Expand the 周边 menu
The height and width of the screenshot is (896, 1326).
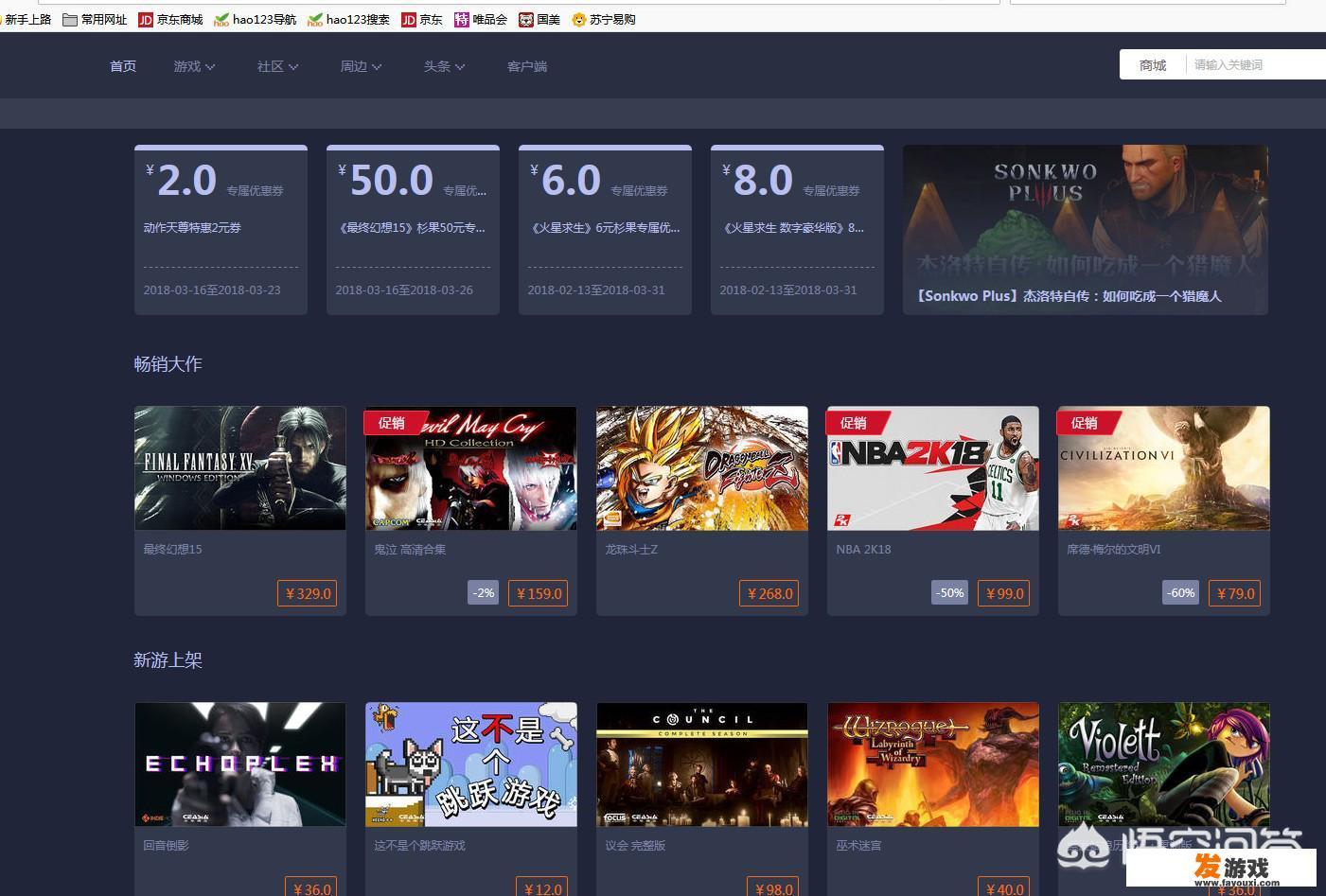[361, 66]
